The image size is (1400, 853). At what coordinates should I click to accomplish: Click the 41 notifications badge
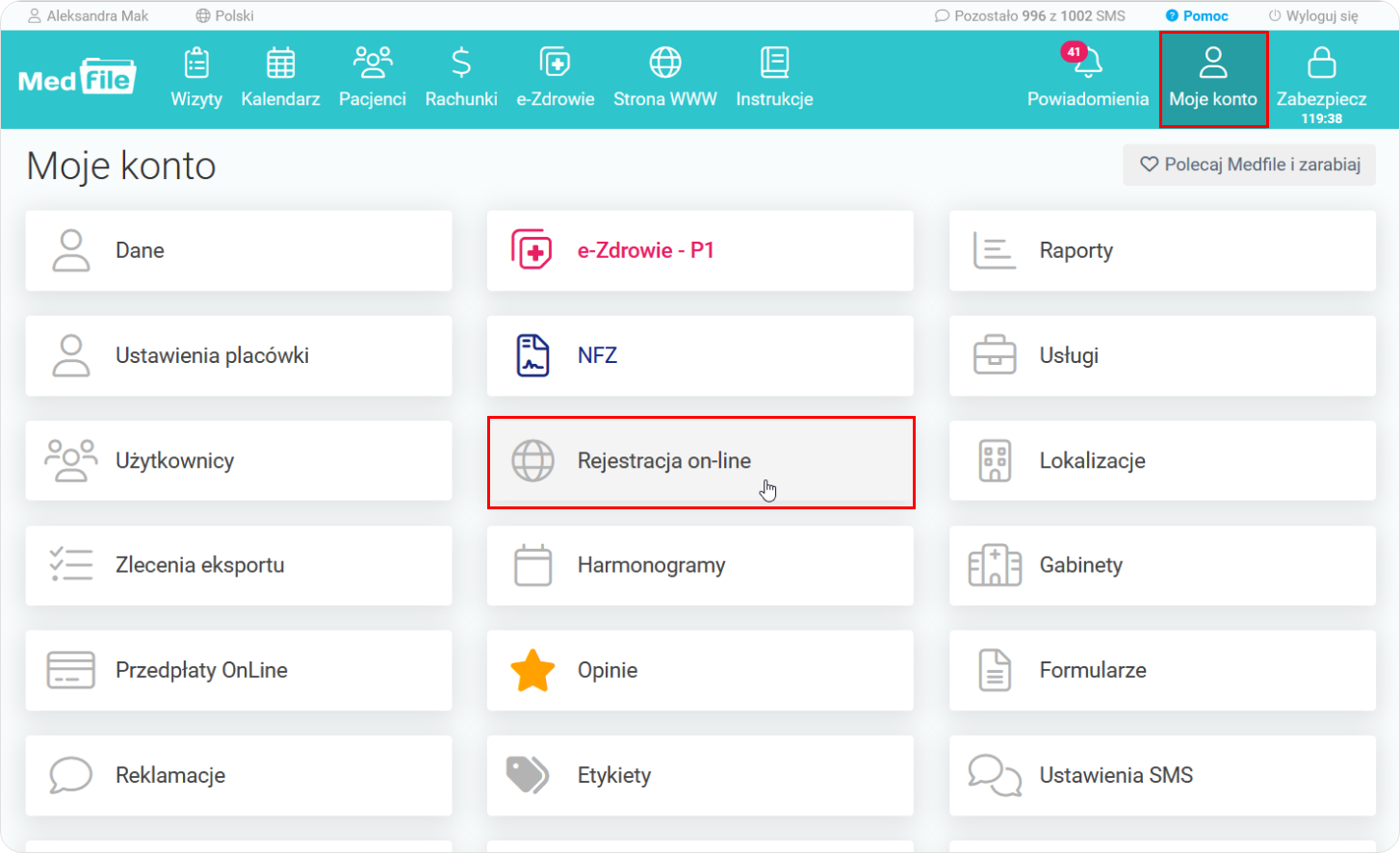[1074, 52]
